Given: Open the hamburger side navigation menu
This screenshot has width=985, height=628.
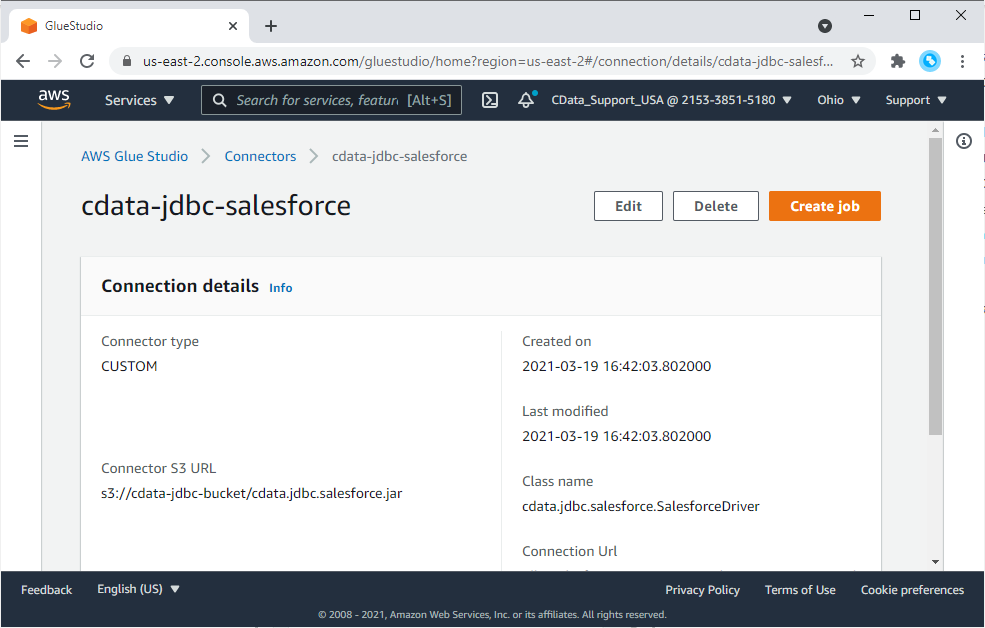Looking at the screenshot, I should [x=20, y=142].
